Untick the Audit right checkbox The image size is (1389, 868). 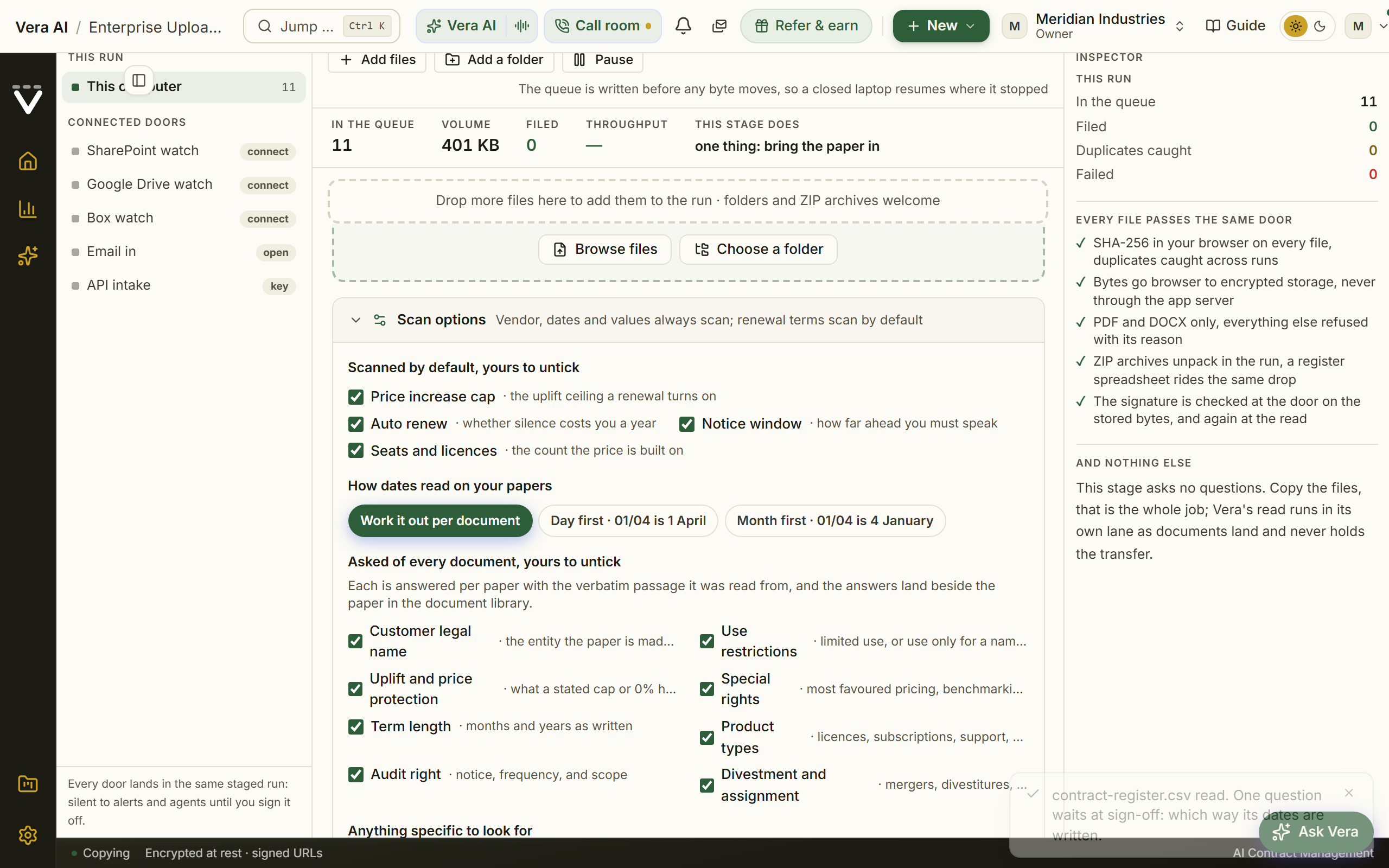(356, 775)
